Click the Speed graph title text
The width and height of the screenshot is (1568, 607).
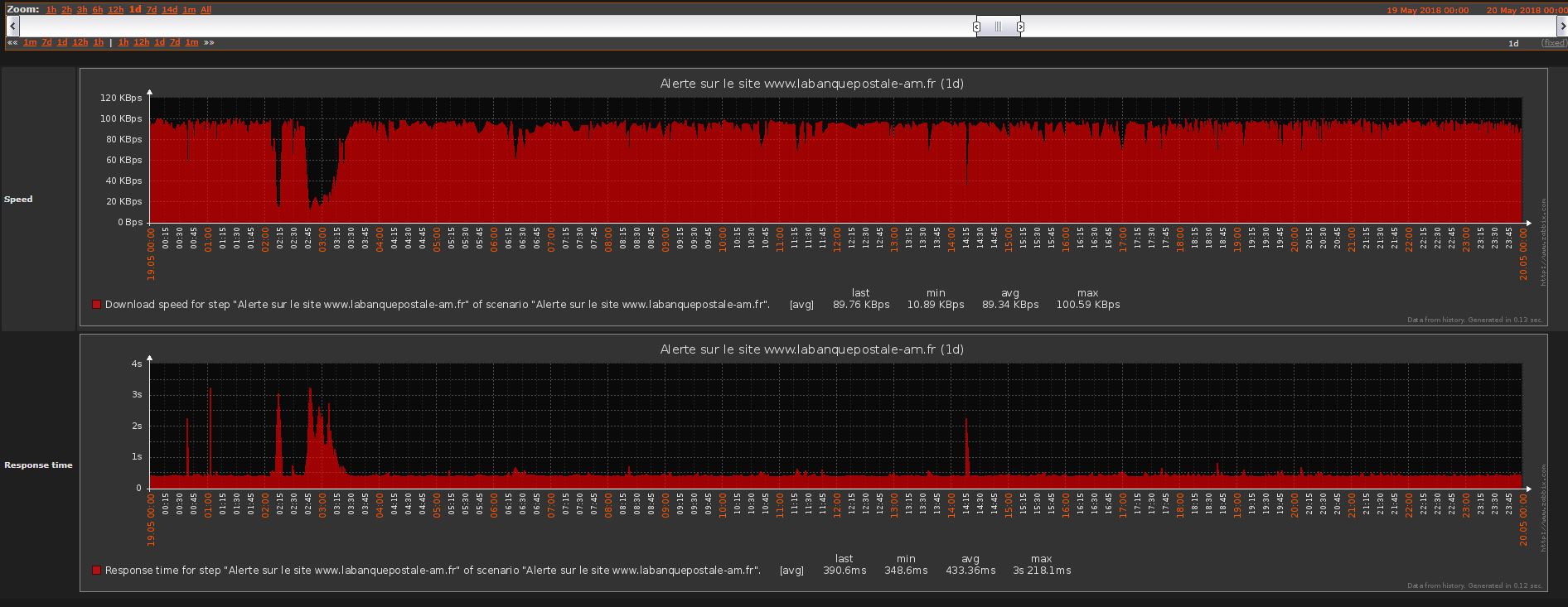(811, 84)
